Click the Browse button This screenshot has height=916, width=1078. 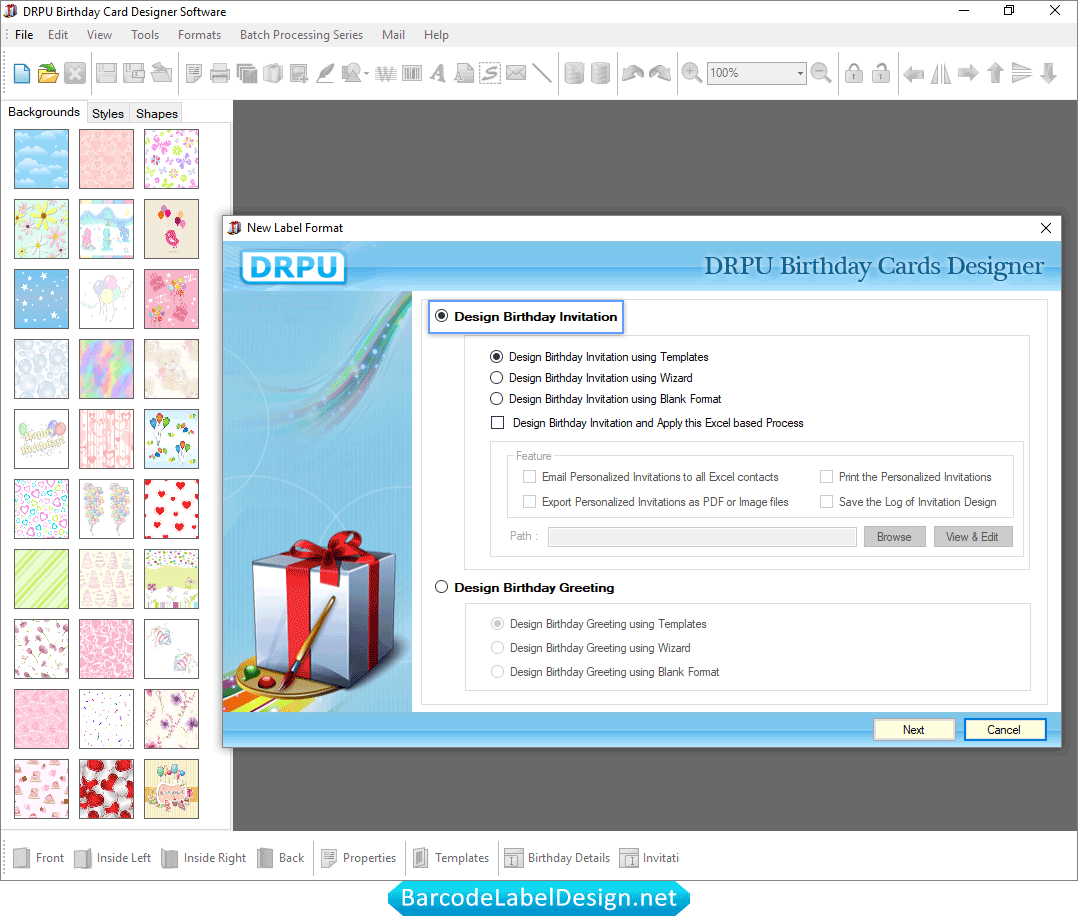[894, 537]
